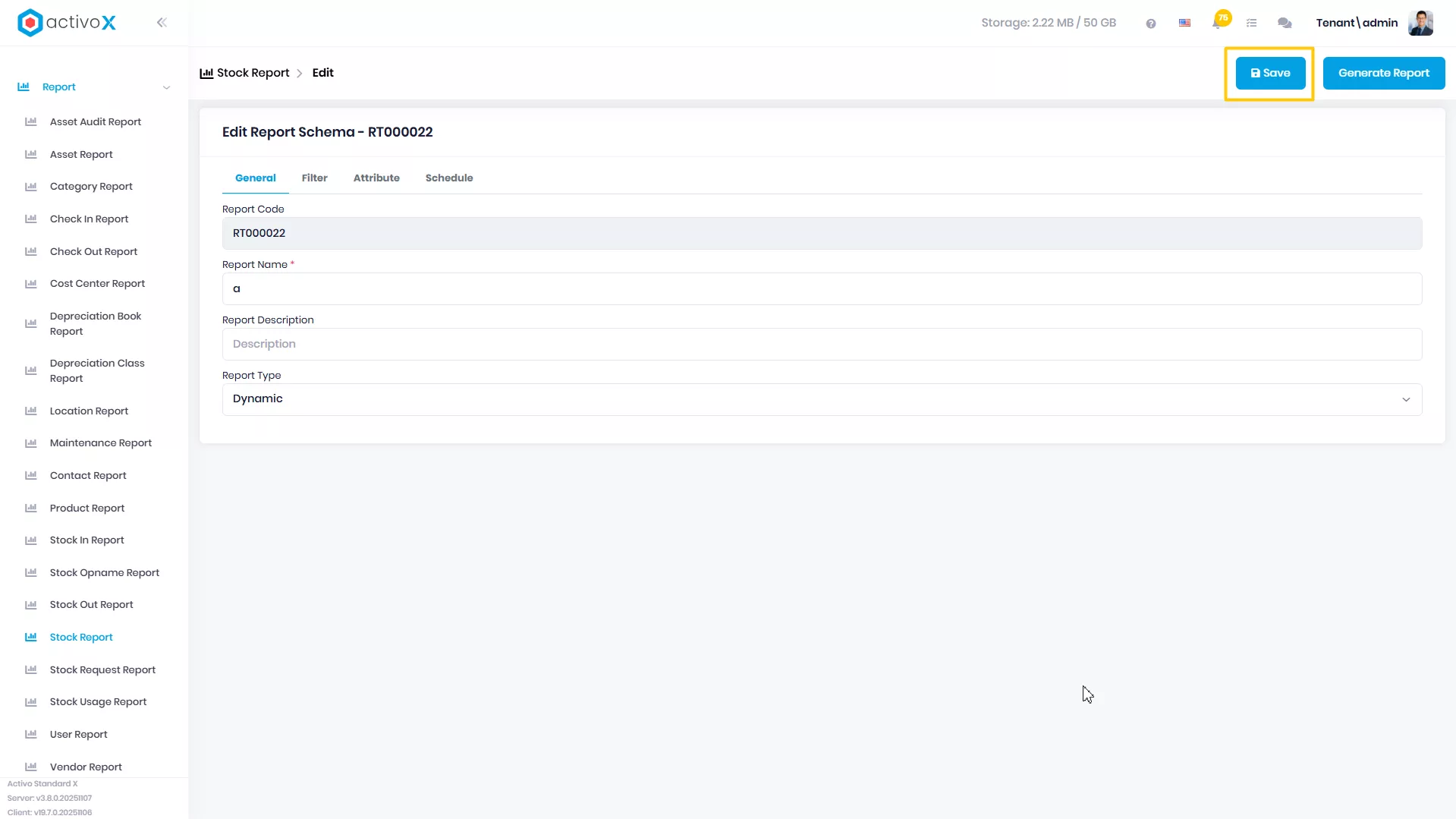
Task: Collapse the sidebar with double-chevron icon
Action: click(x=162, y=23)
